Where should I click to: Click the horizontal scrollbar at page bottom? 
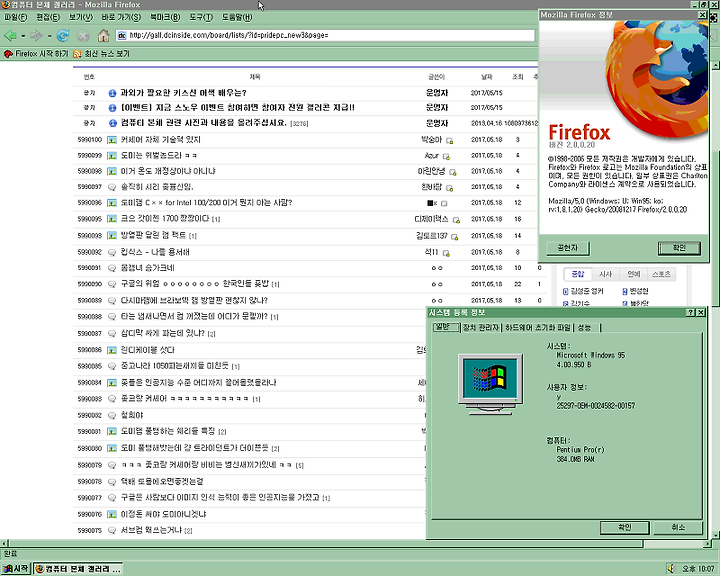[x=355, y=543]
